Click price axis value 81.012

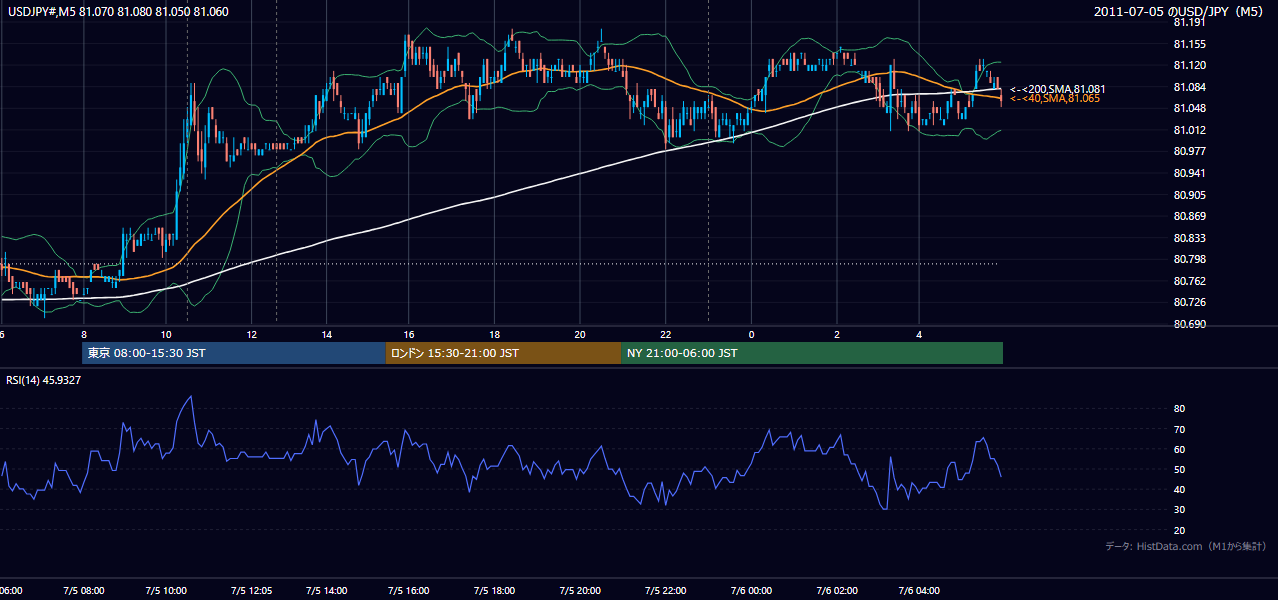click(x=1189, y=130)
